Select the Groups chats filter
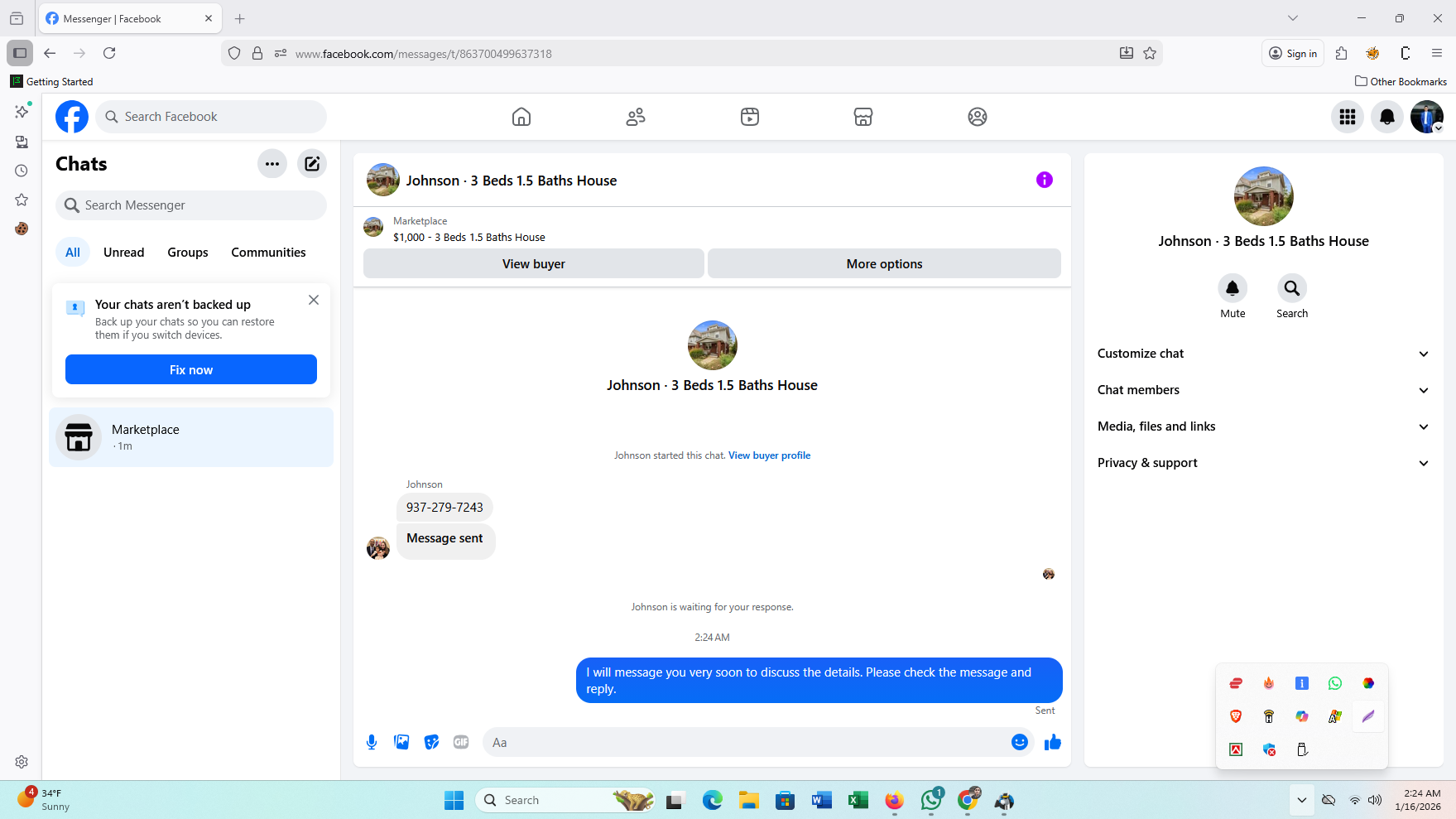The width and height of the screenshot is (1456, 819). [x=188, y=253]
